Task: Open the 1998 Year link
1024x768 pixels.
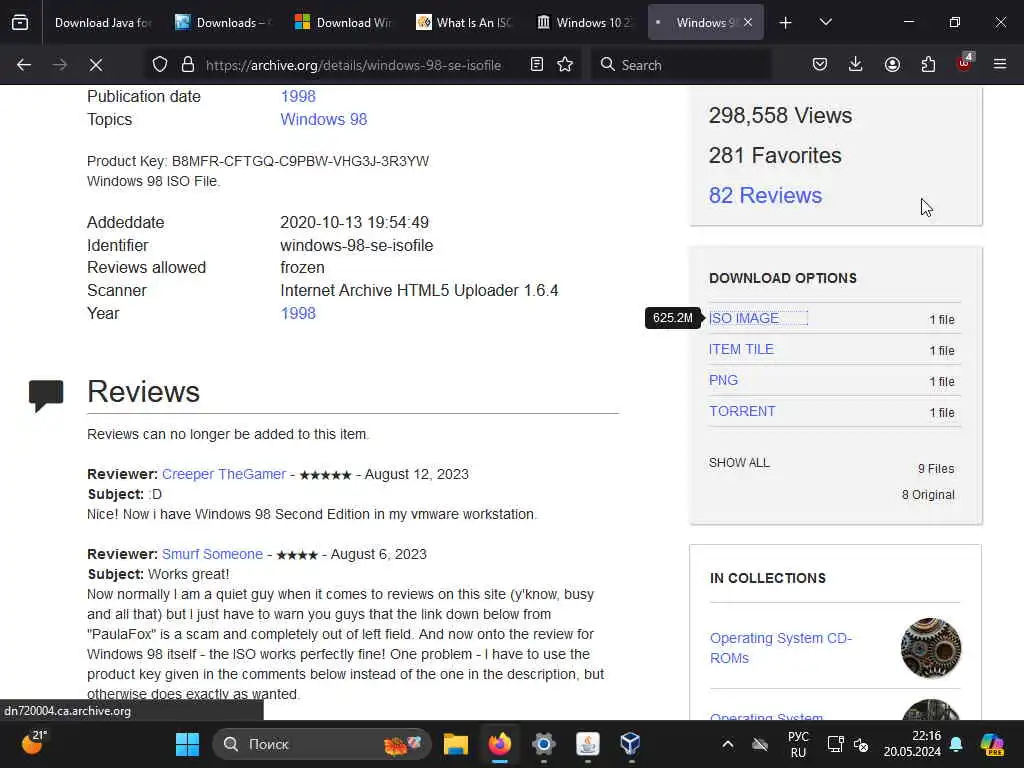Action: pyautogui.click(x=298, y=313)
